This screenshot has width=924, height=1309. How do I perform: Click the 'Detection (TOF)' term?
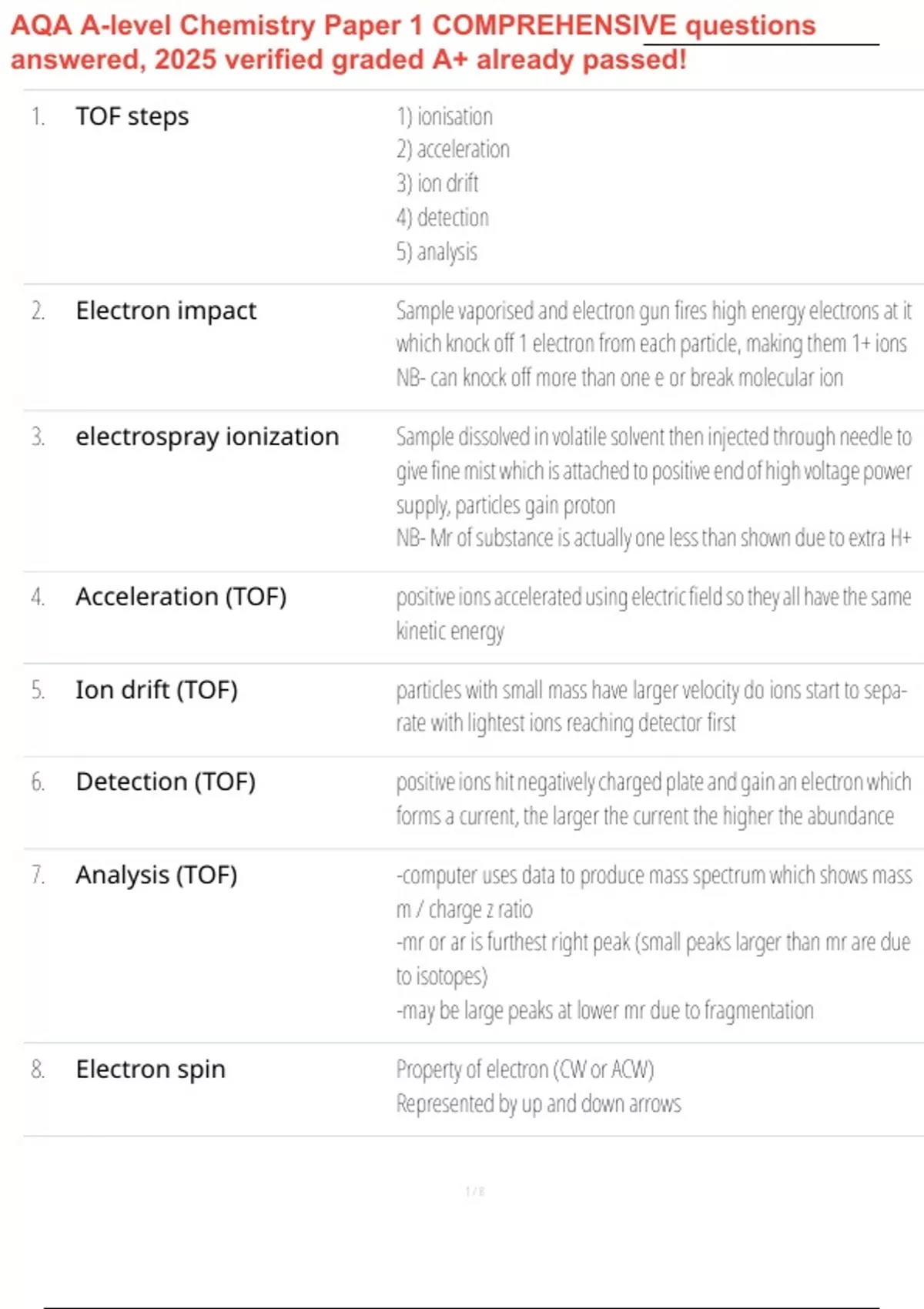(166, 782)
